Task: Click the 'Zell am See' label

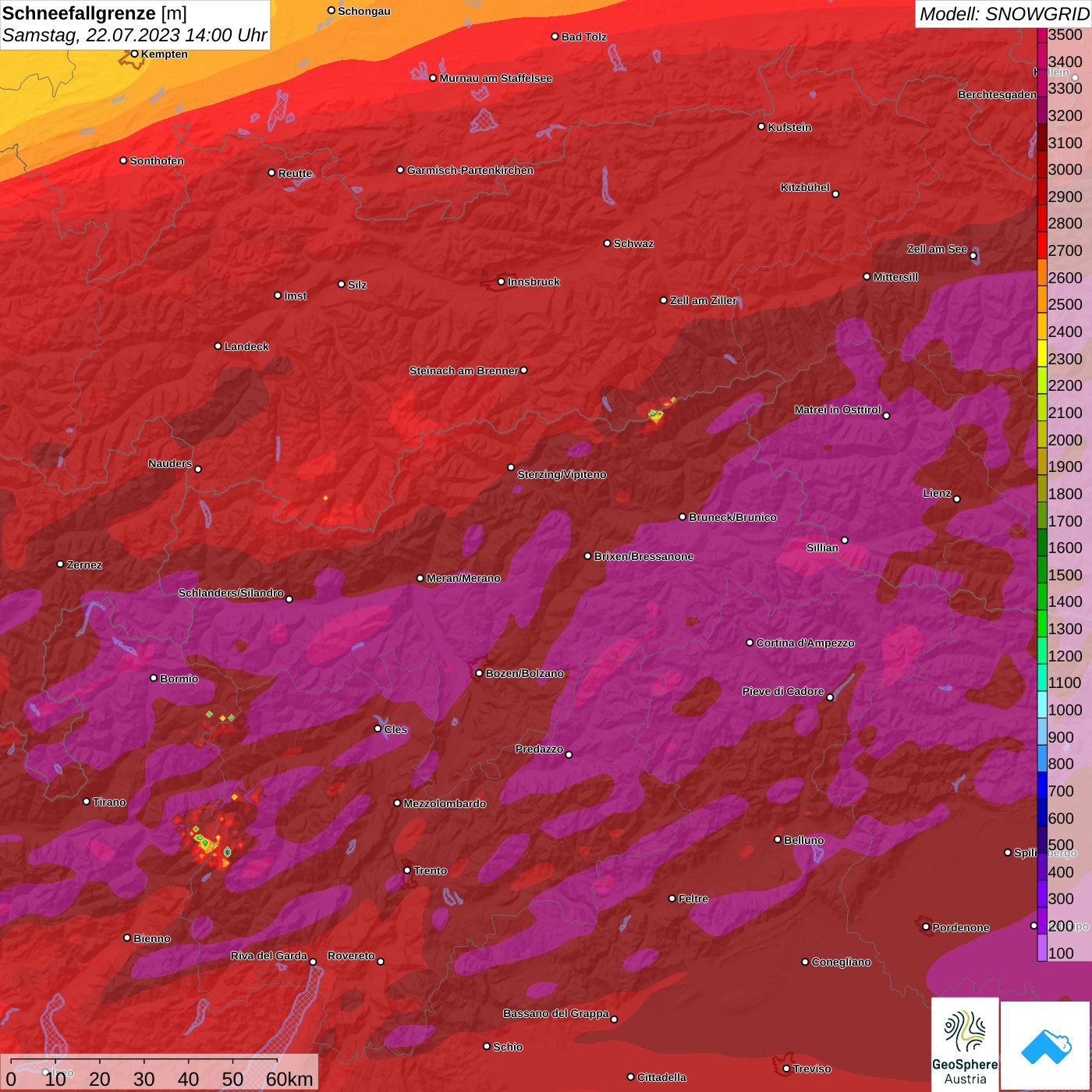Action: tap(937, 249)
